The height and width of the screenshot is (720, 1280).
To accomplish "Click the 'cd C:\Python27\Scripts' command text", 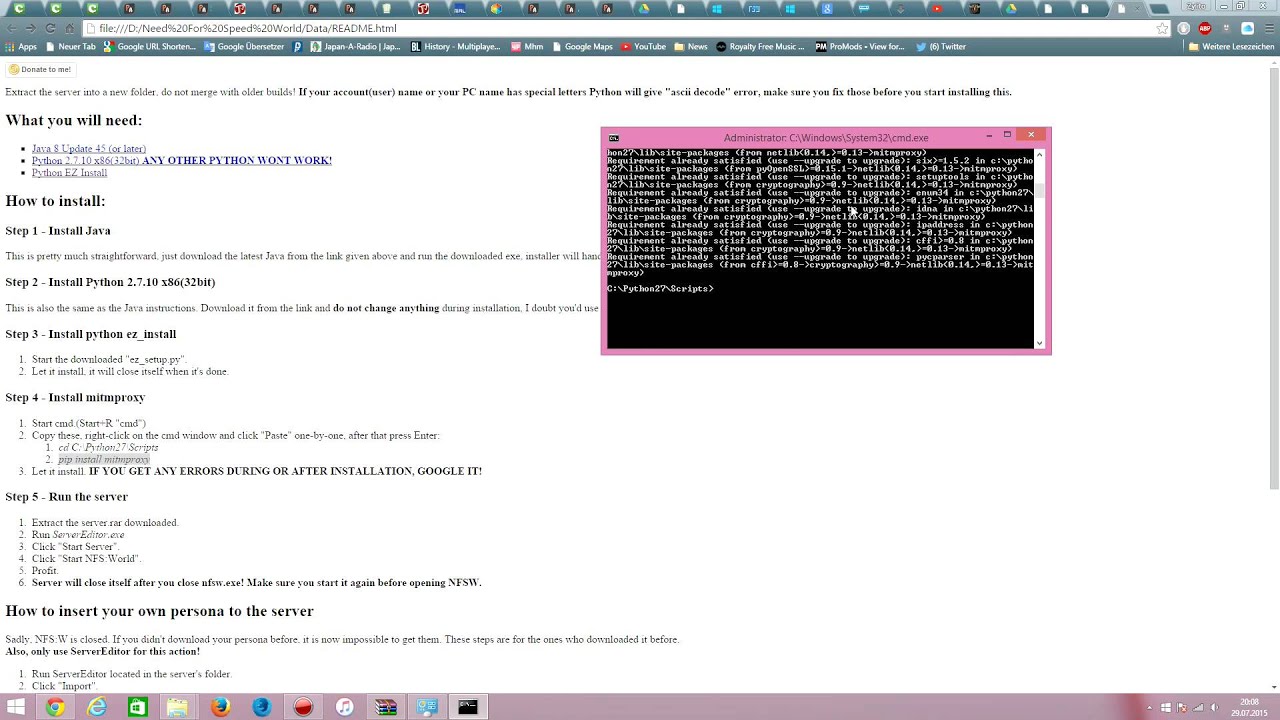I will [x=108, y=447].
